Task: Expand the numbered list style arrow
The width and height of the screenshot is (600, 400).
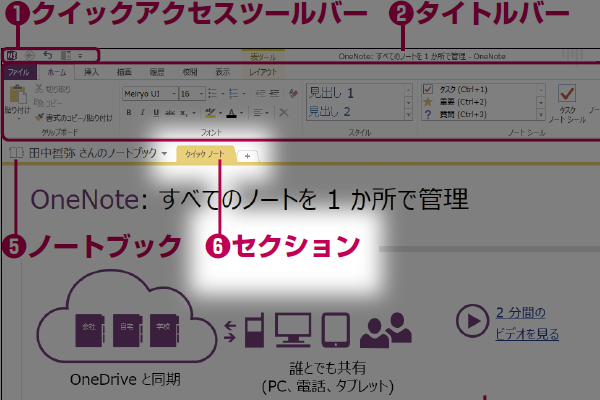Action: pyautogui.click(x=243, y=94)
